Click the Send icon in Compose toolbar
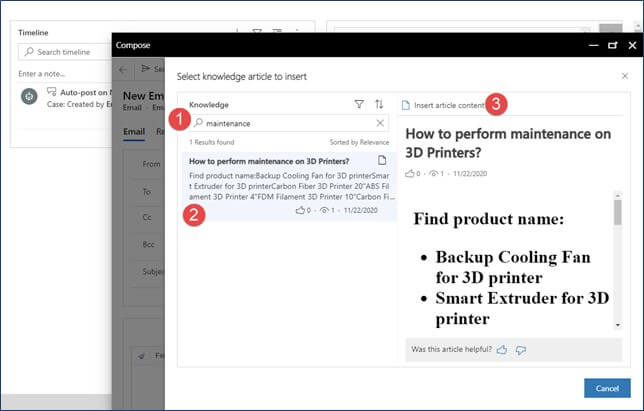 [145, 69]
